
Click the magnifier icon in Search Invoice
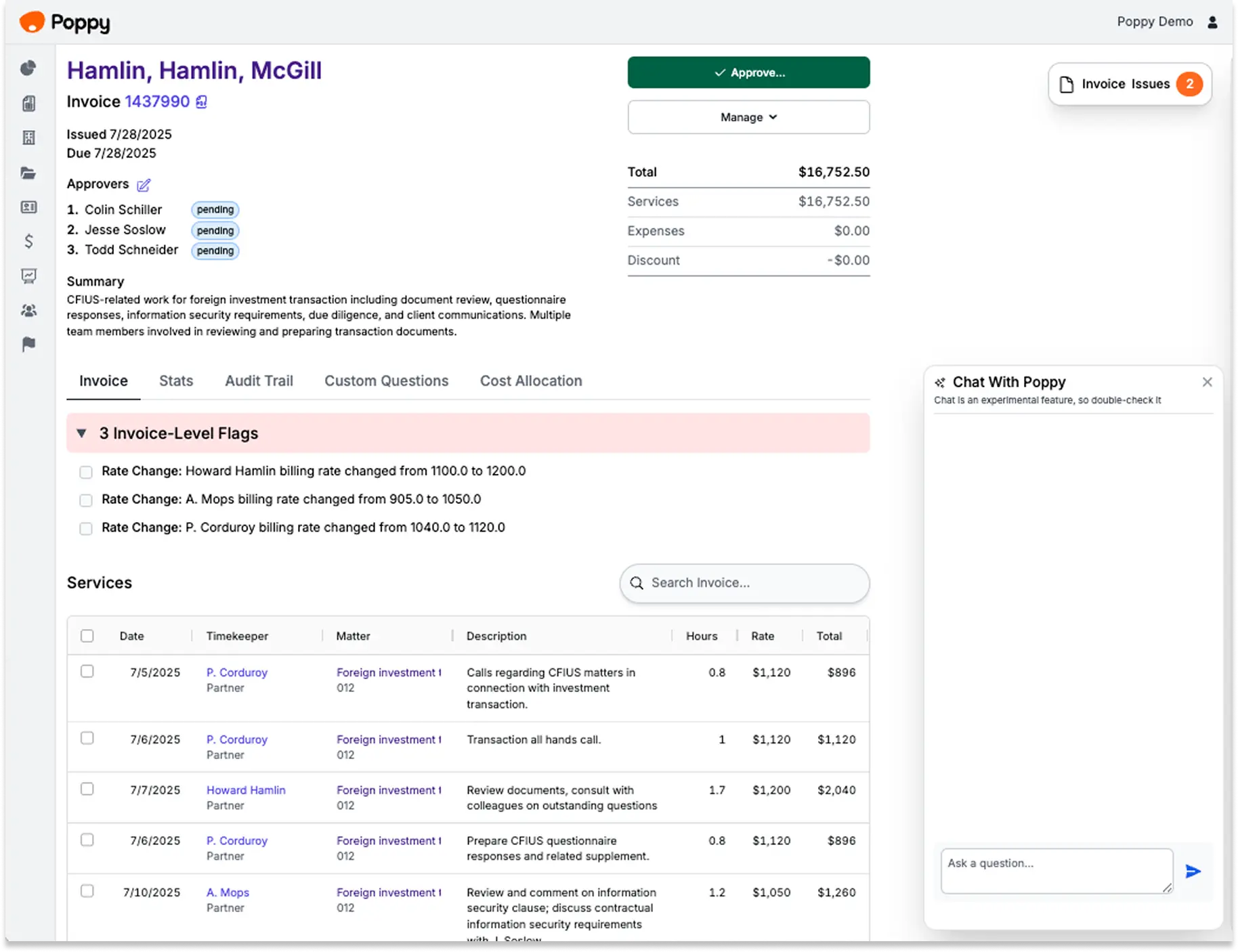[x=637, y=583]
